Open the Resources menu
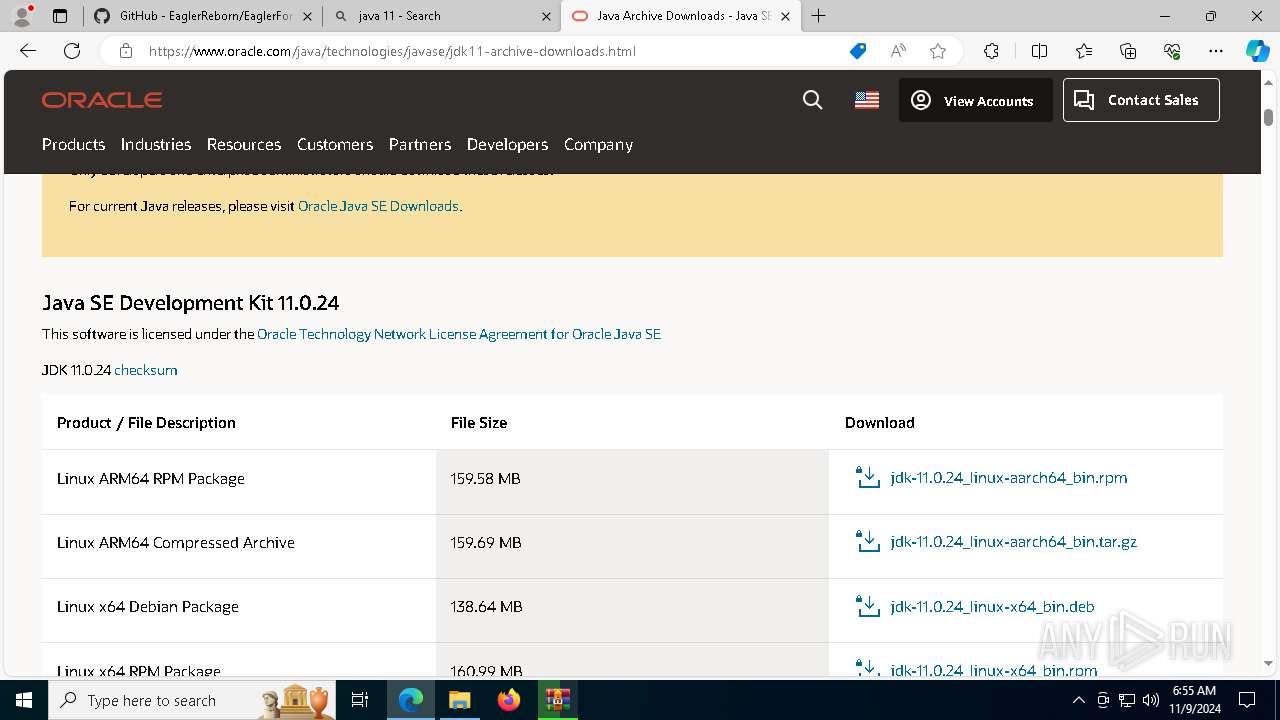The width and height of the screenshot is (1280, 720). tap(244, 144)
